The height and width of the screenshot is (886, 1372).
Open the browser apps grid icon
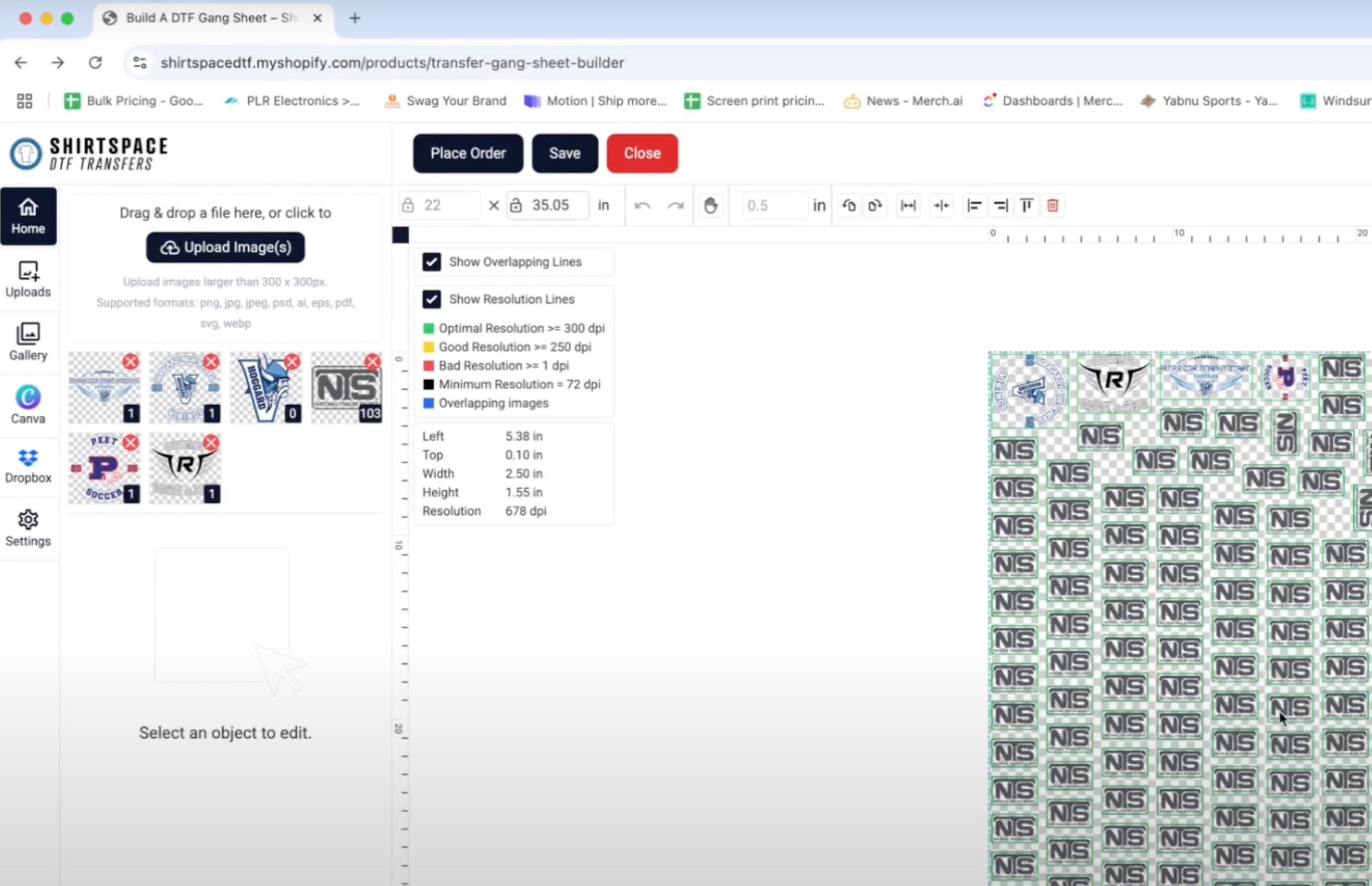click(24, 101)
